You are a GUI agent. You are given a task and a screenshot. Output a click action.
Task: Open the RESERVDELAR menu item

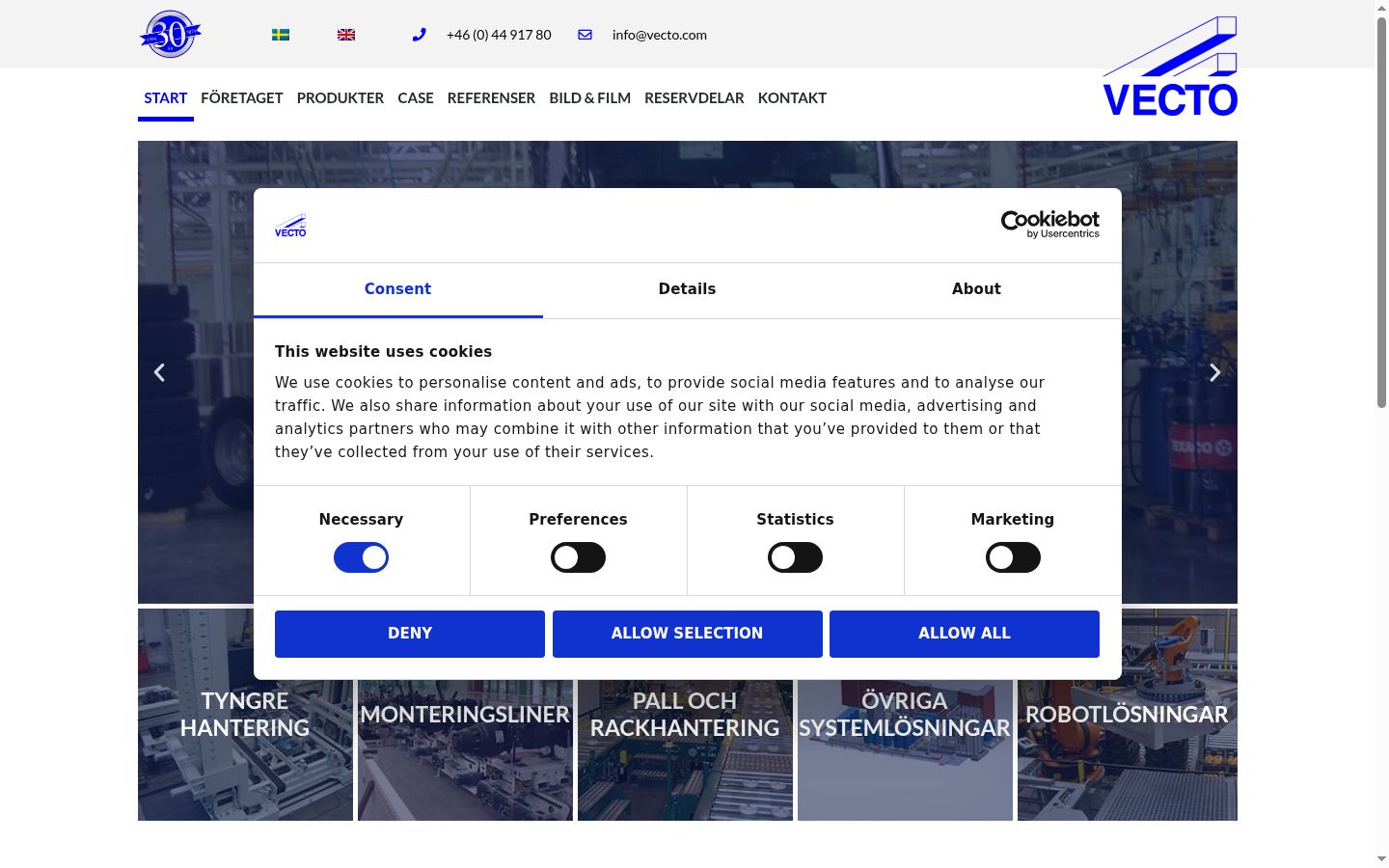(x=694, y=98)
